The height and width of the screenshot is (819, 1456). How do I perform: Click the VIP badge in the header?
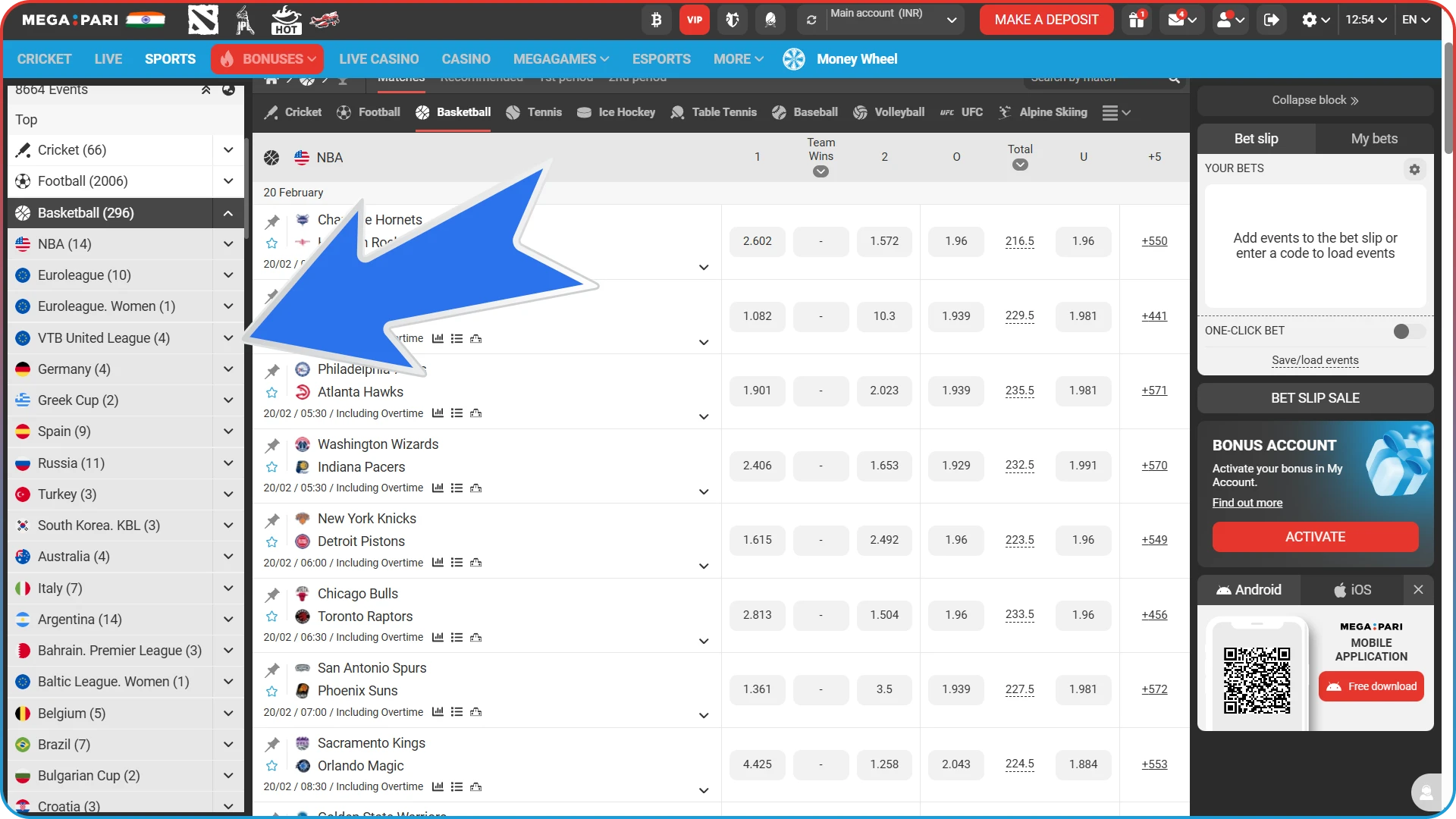pos(693,20)
